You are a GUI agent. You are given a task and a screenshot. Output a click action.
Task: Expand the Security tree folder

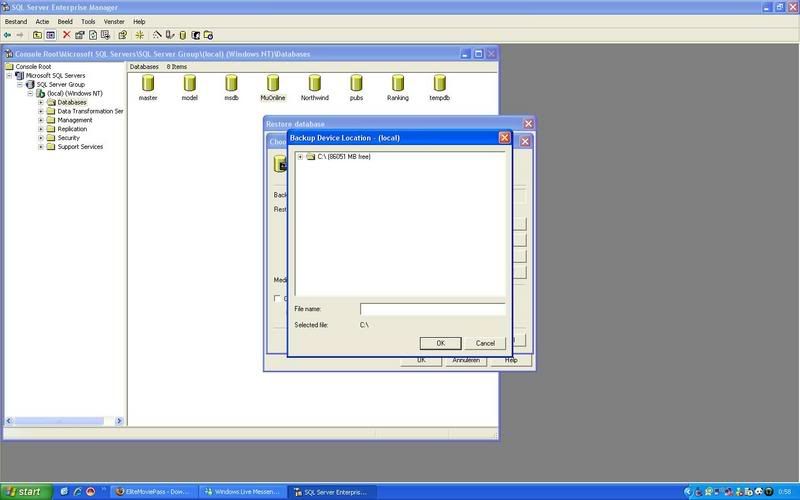[41, 138]
